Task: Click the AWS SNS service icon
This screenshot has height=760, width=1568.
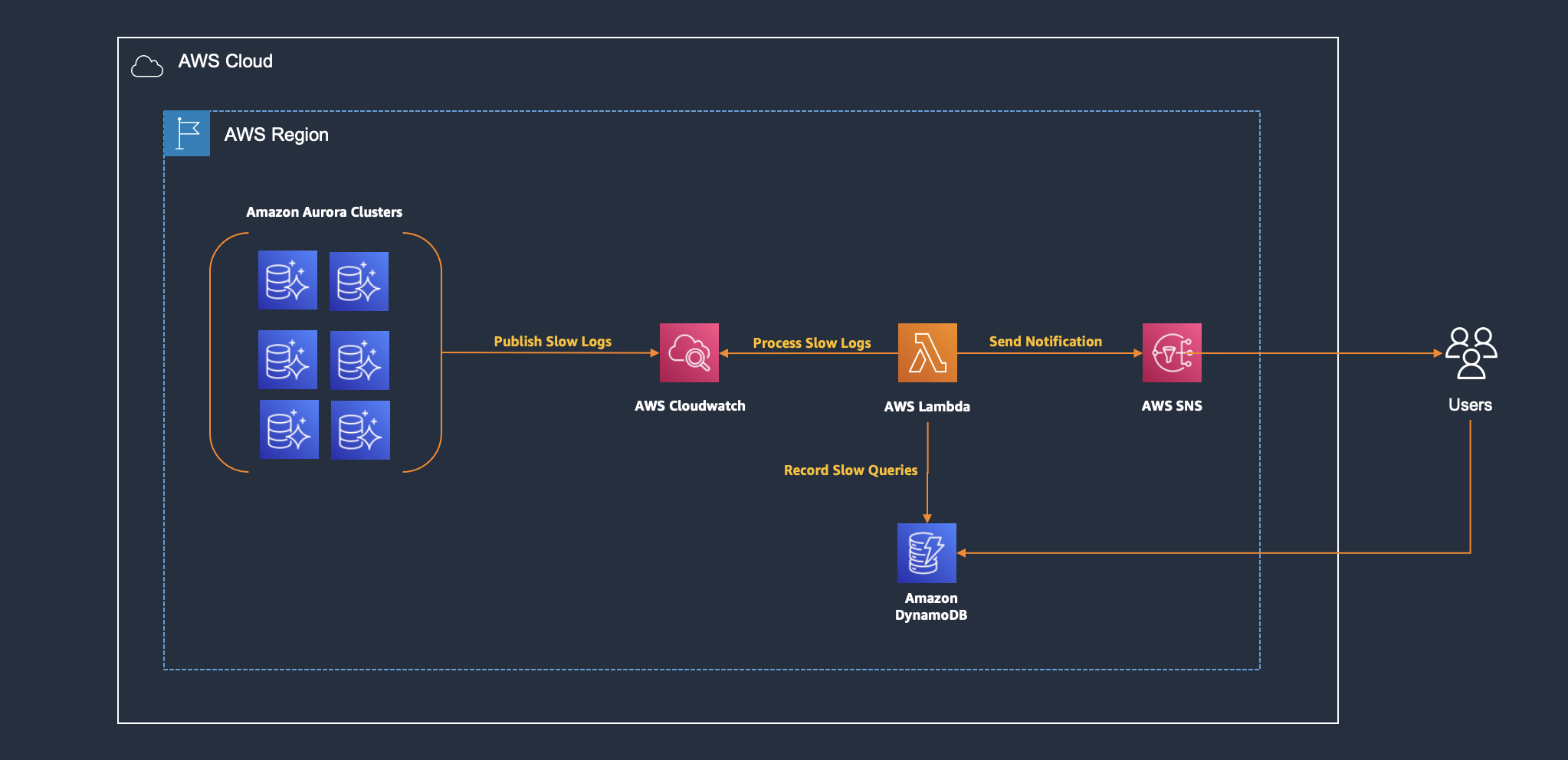Action: 1172,352
